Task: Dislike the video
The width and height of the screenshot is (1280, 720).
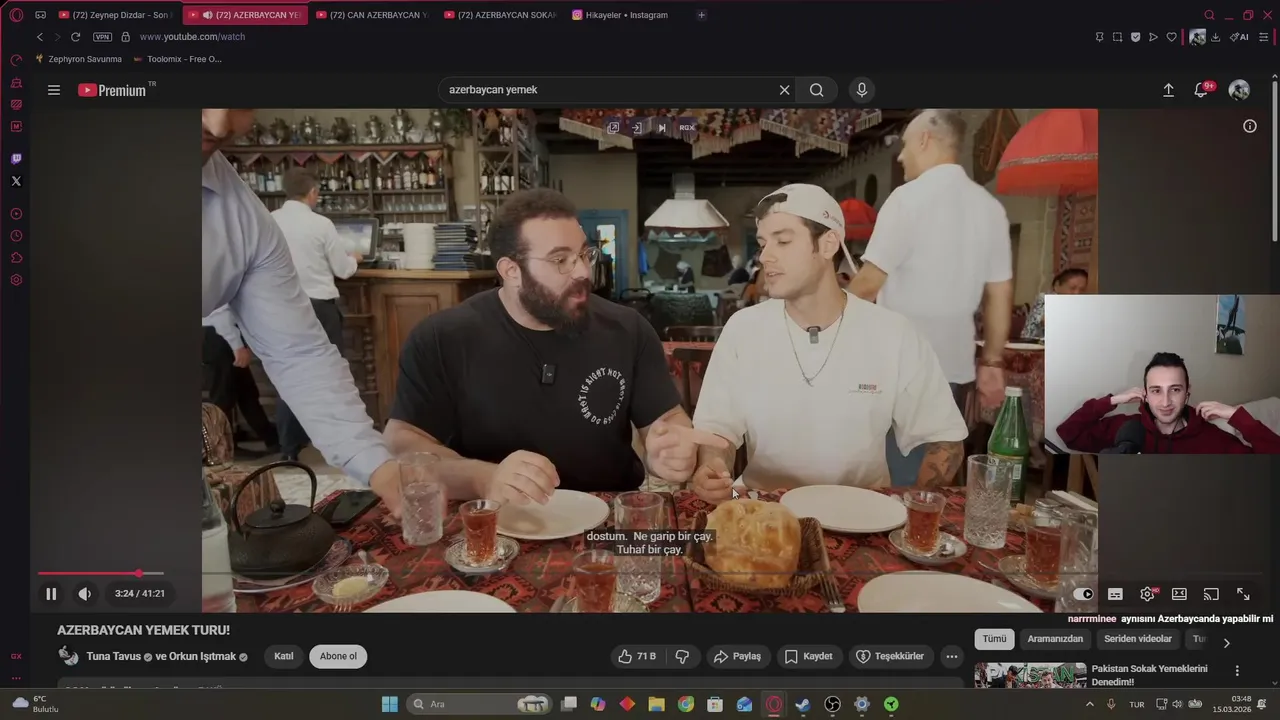Action: [683, 657]
